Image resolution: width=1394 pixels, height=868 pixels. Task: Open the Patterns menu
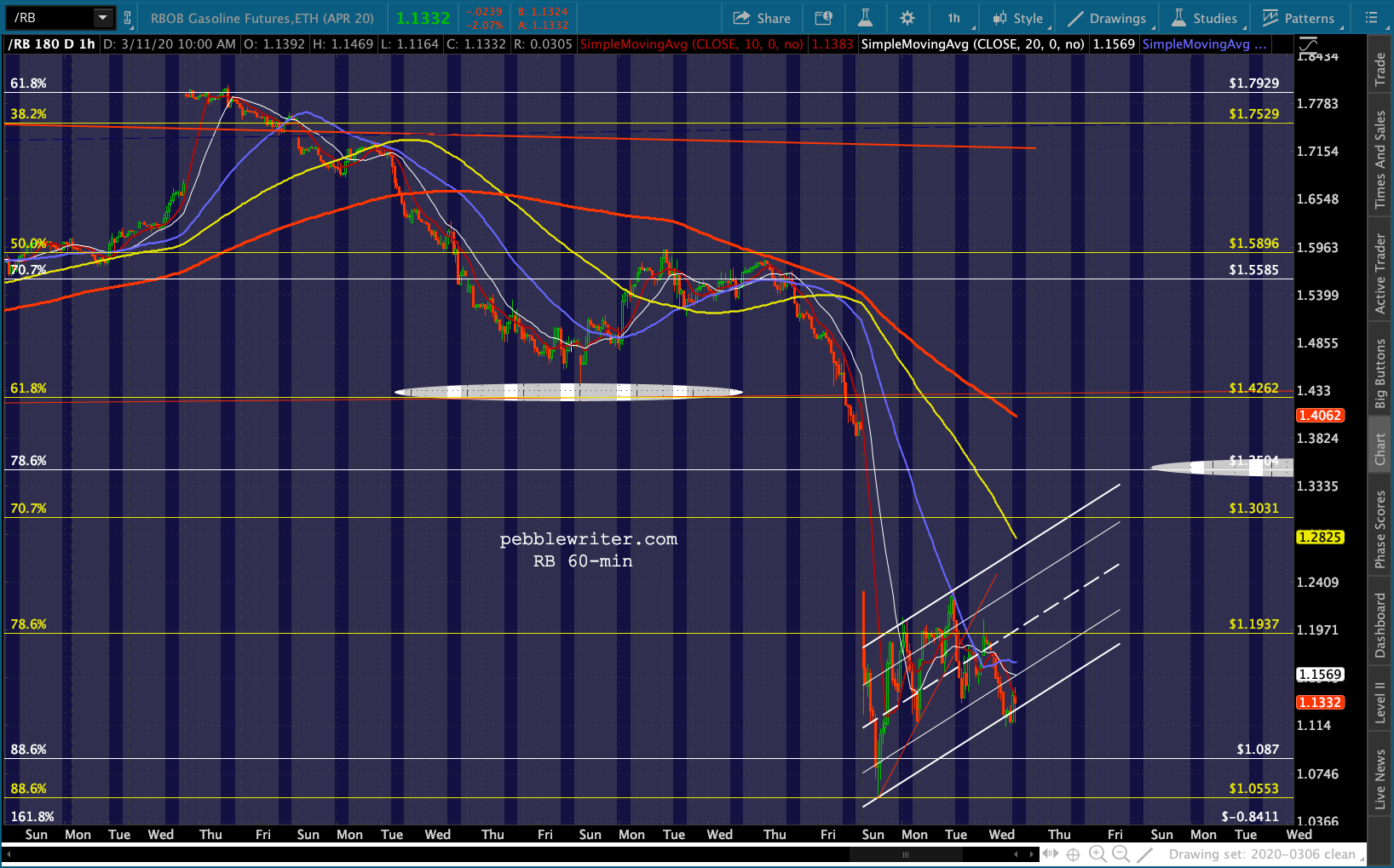[x=1299, y=18]
